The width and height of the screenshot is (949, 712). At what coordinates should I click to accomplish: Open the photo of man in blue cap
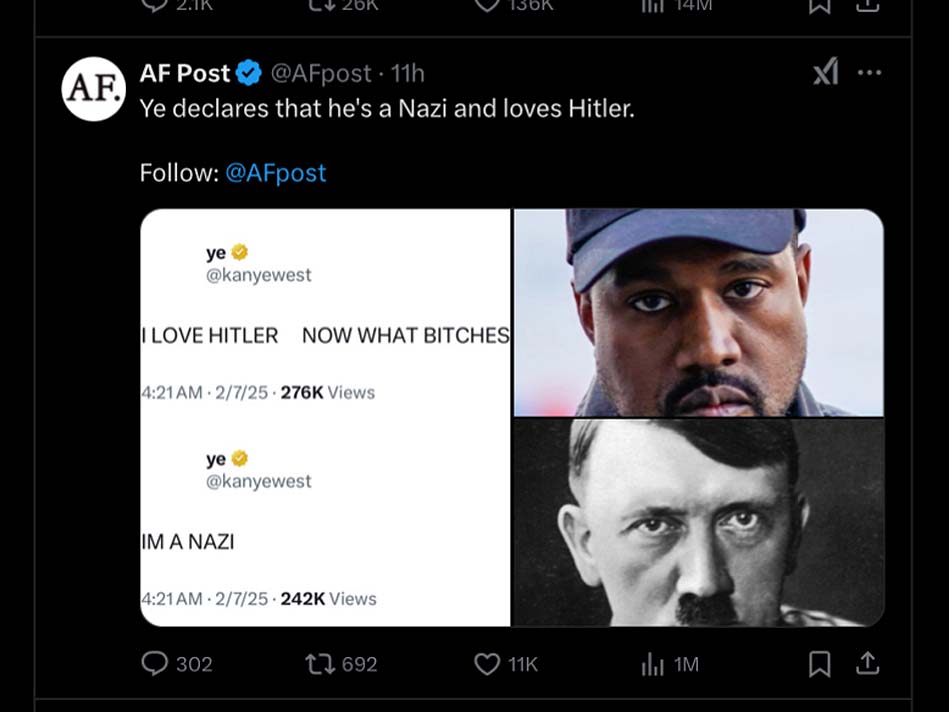(698, 312)
